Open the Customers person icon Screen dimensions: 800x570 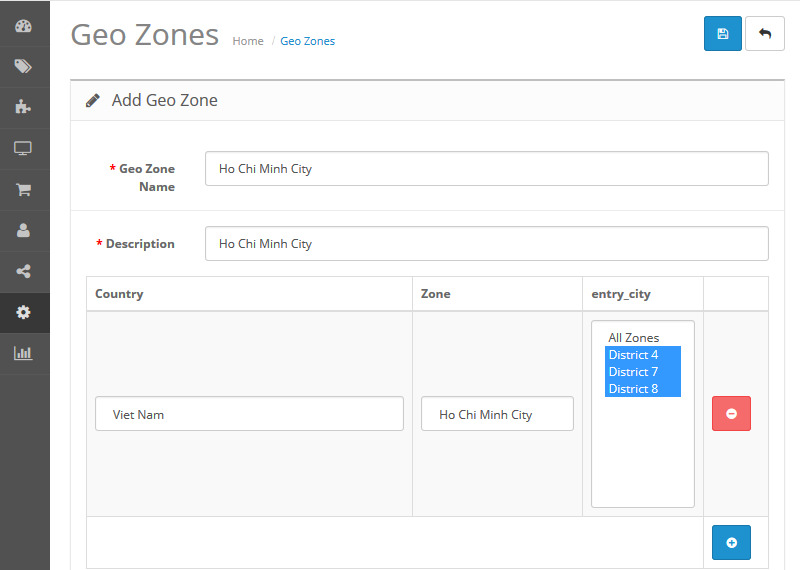click(23, 230)
